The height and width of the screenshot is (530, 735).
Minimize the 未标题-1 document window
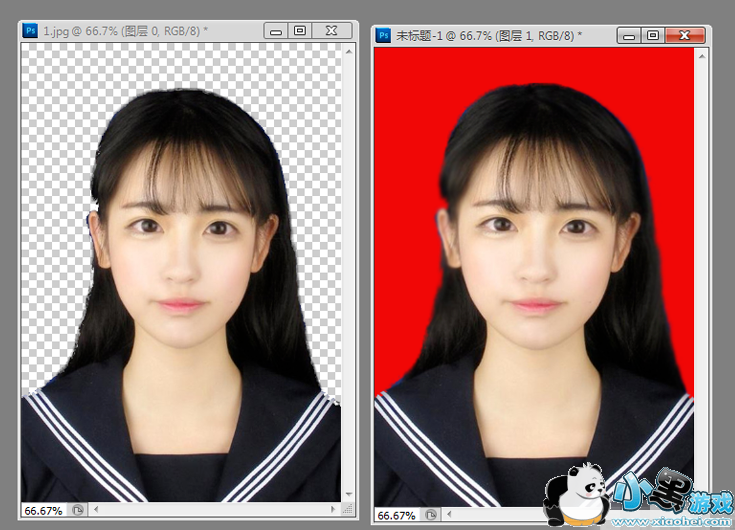(628, 35)
